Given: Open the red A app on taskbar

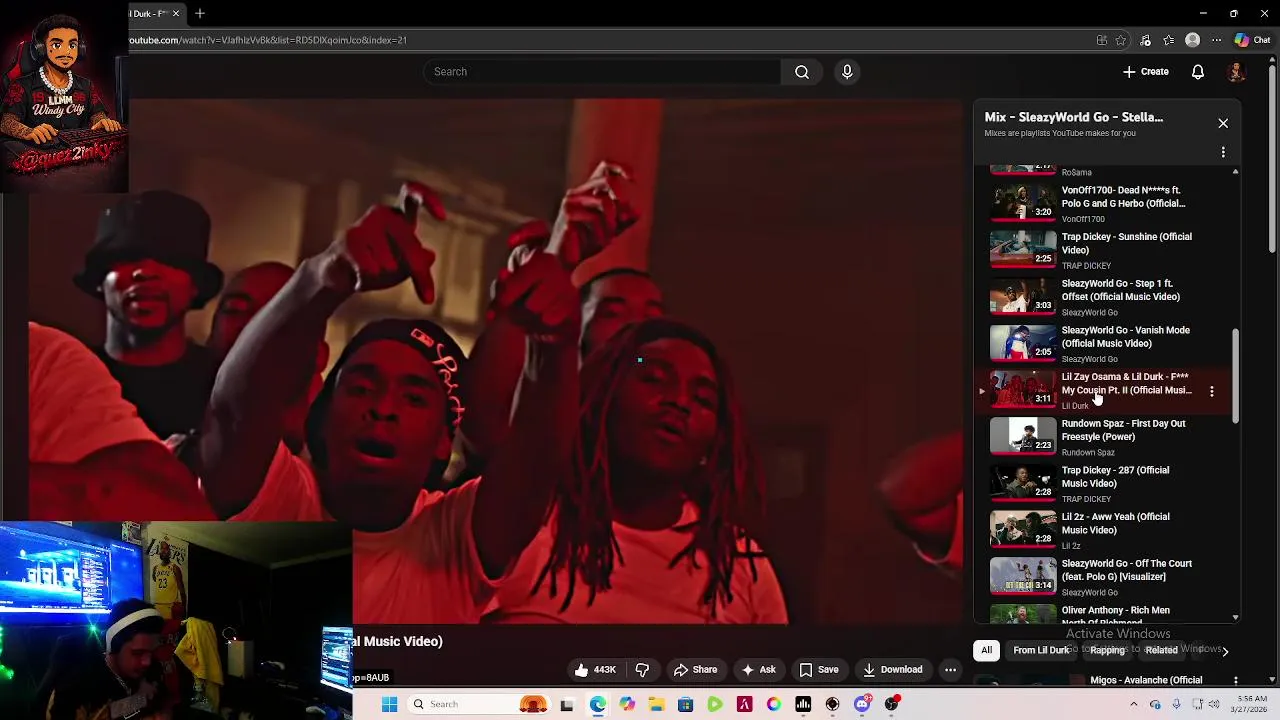Looking at the screenshot, I should coord(744,704).
